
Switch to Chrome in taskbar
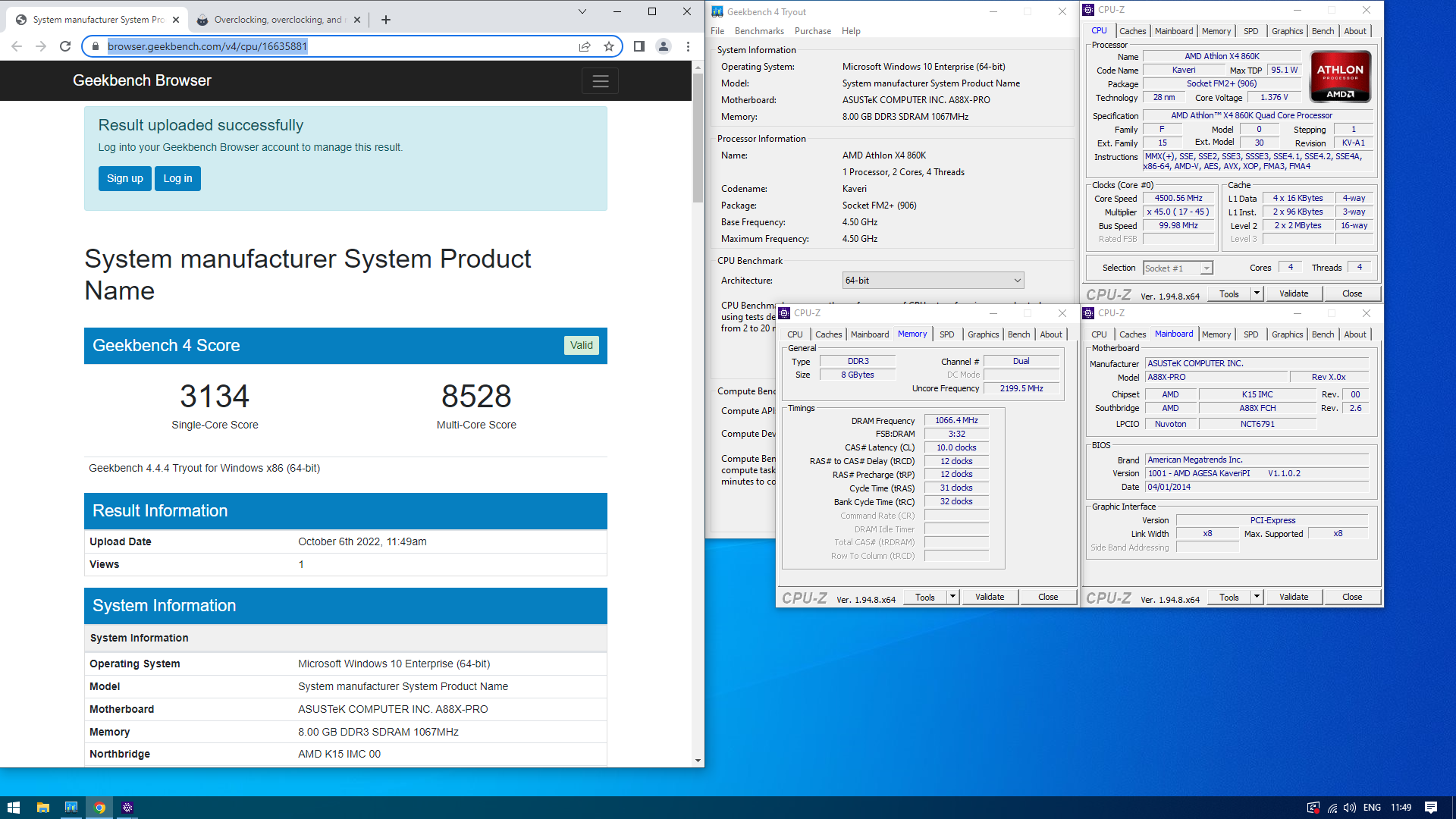tap(99, 808)
